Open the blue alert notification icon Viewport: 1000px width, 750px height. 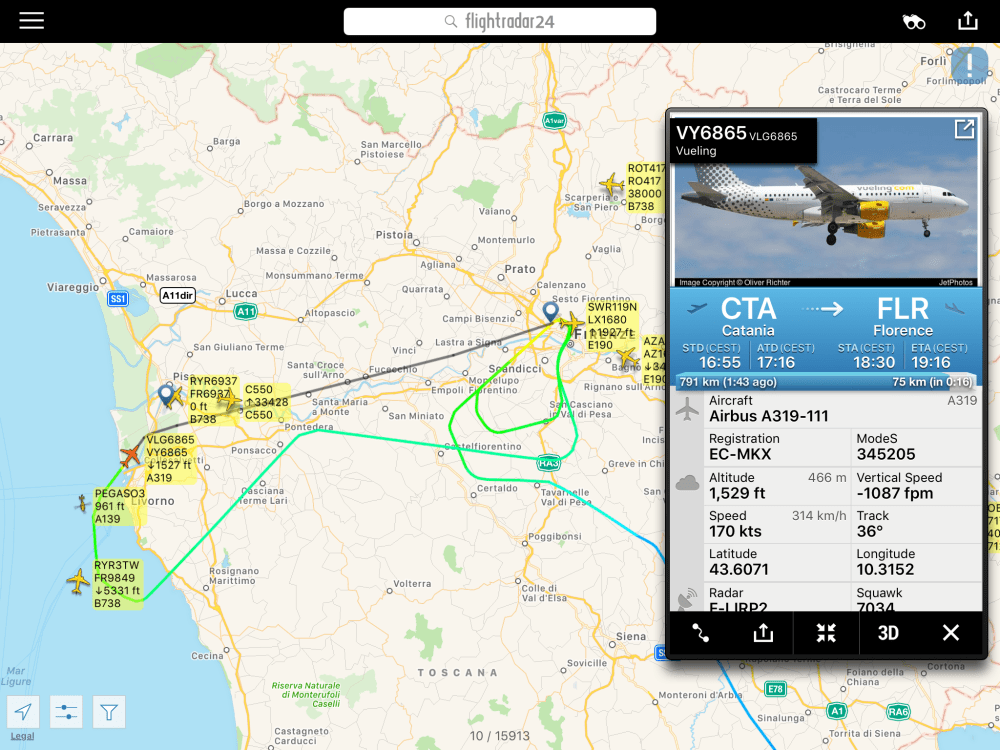[969, 64]
